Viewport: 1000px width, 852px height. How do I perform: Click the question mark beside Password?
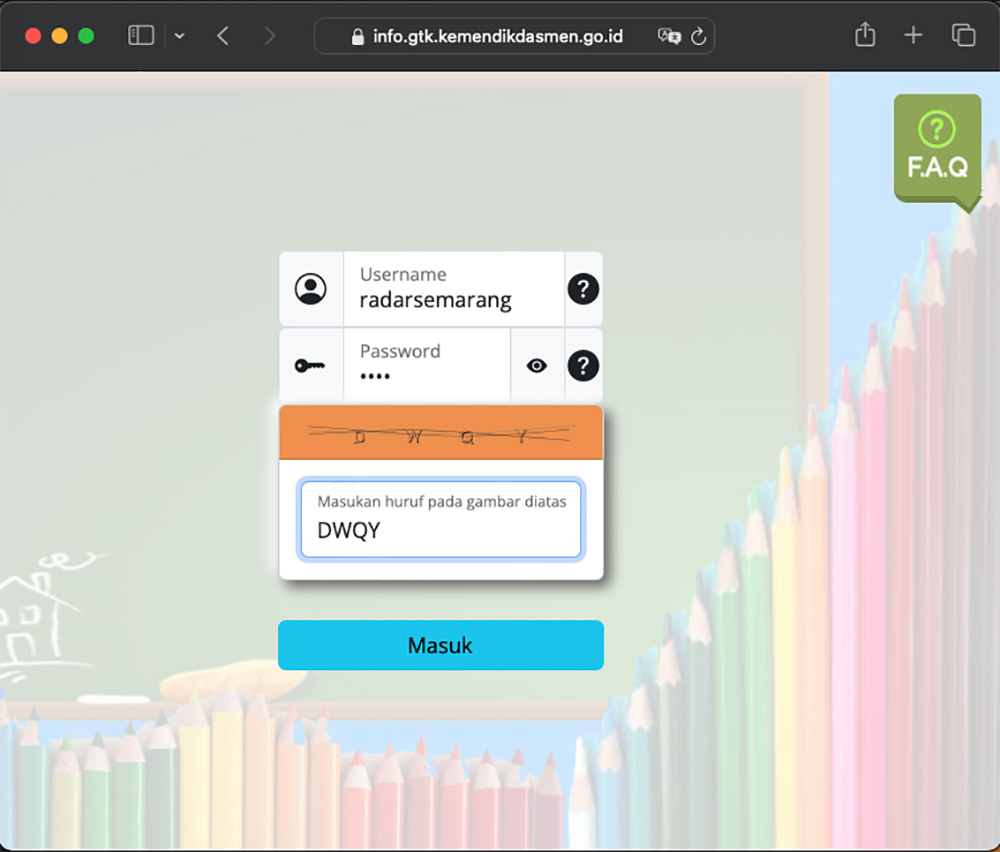[583, 366]
